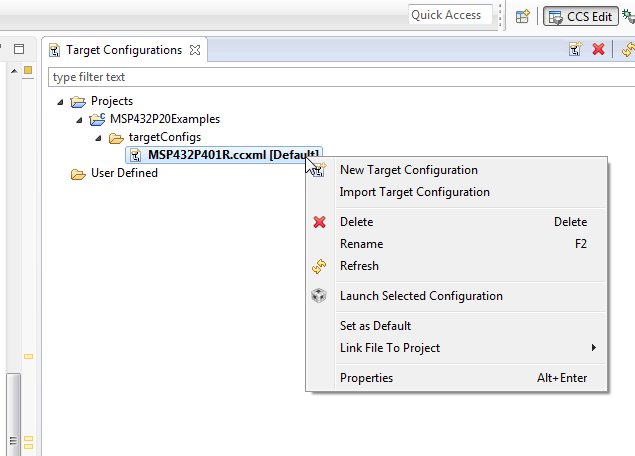
Task: Open the Open Perspective dialog icon
Action: tap(522, 15)
